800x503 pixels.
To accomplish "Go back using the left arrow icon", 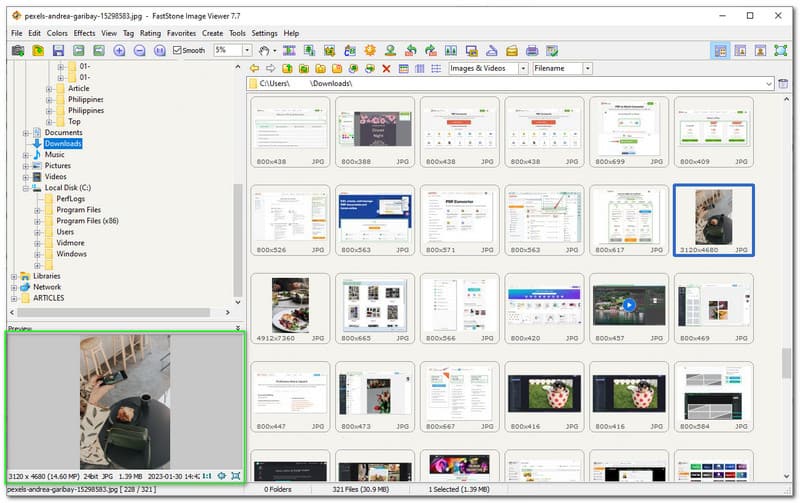I will (x=254, y=68).
